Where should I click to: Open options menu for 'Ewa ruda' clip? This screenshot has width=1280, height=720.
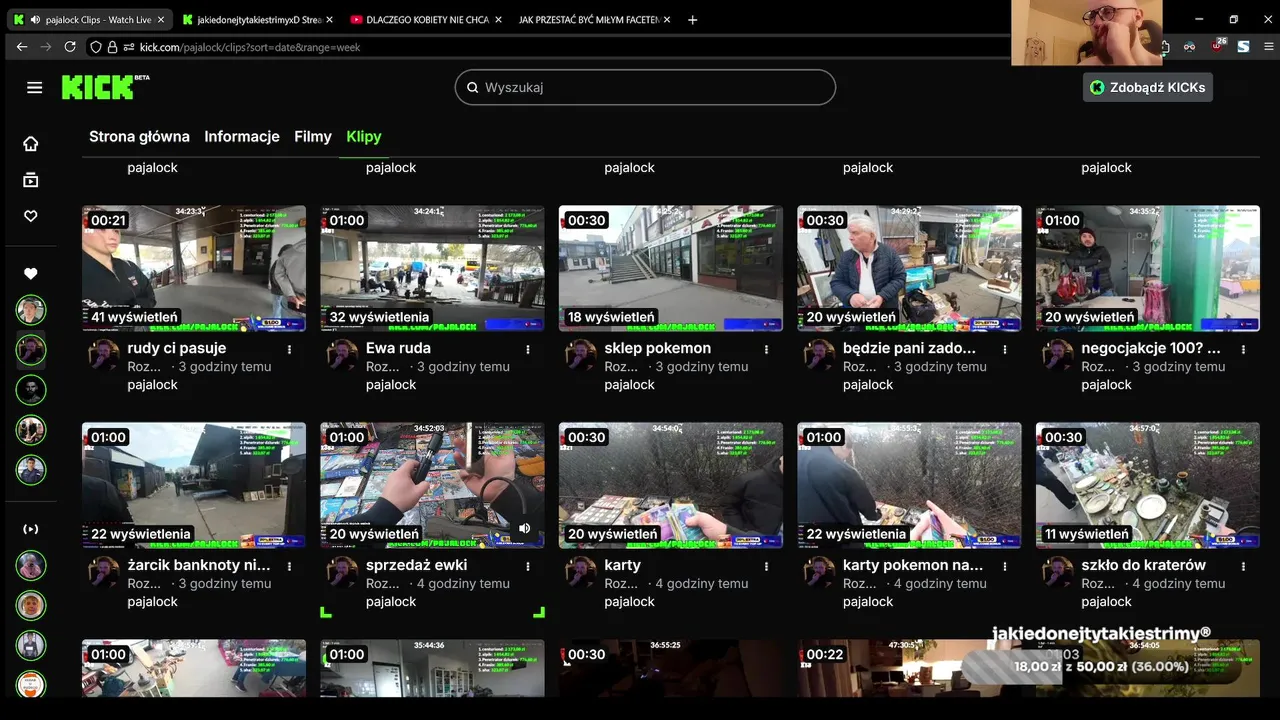tap(528, 349)
